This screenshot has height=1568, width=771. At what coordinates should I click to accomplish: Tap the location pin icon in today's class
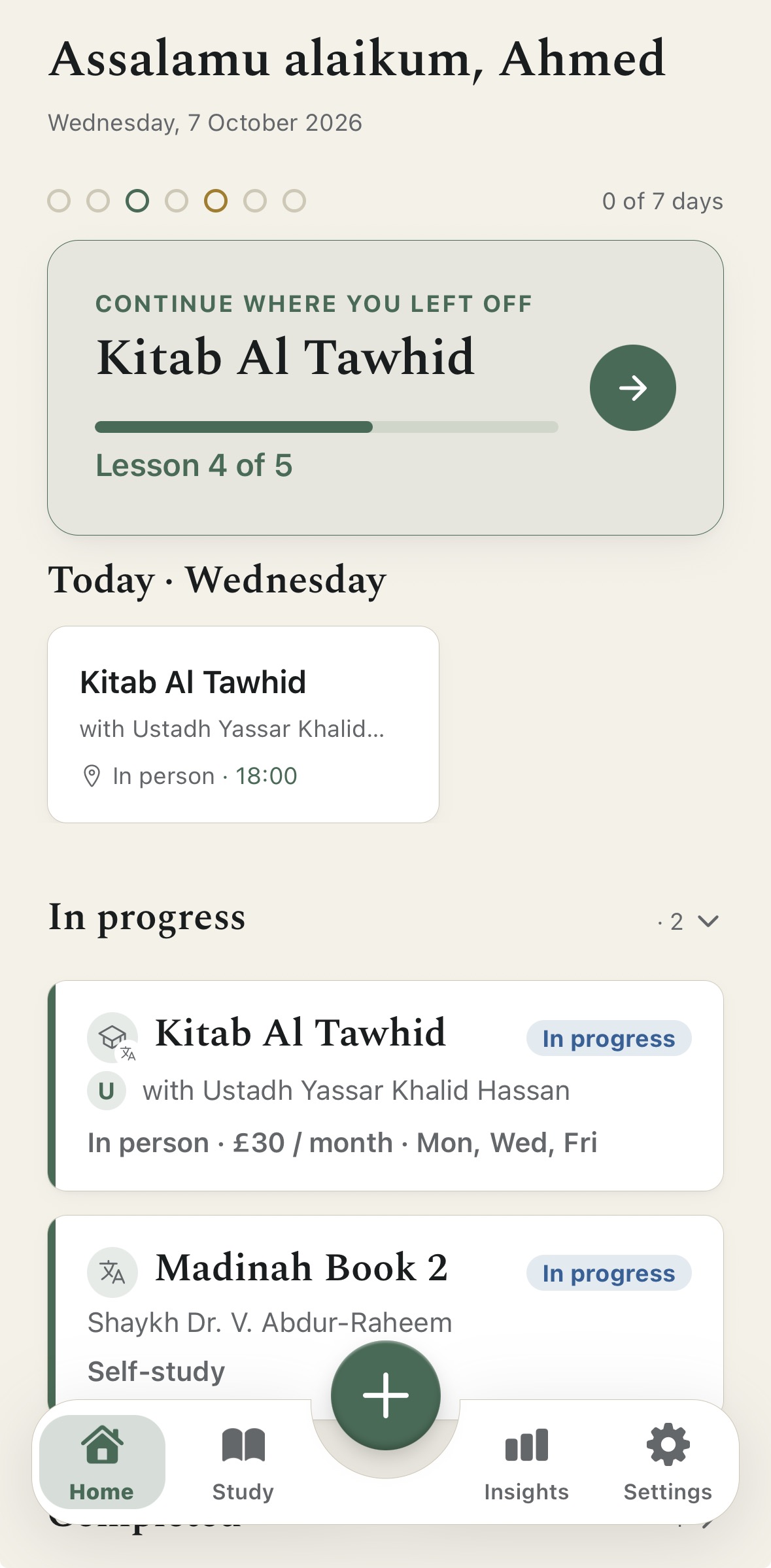[x=92, y=776]
